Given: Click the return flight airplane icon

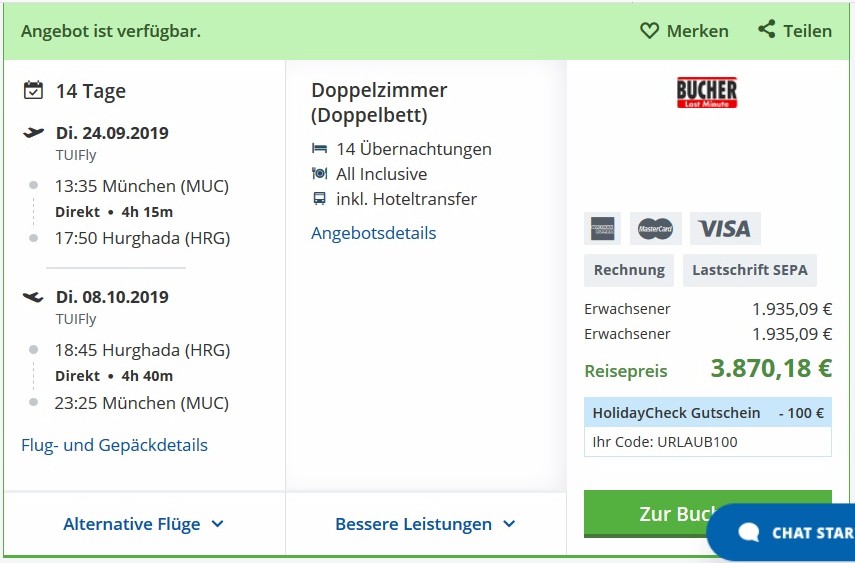Looking at the screenshot, I should point(33,297).
